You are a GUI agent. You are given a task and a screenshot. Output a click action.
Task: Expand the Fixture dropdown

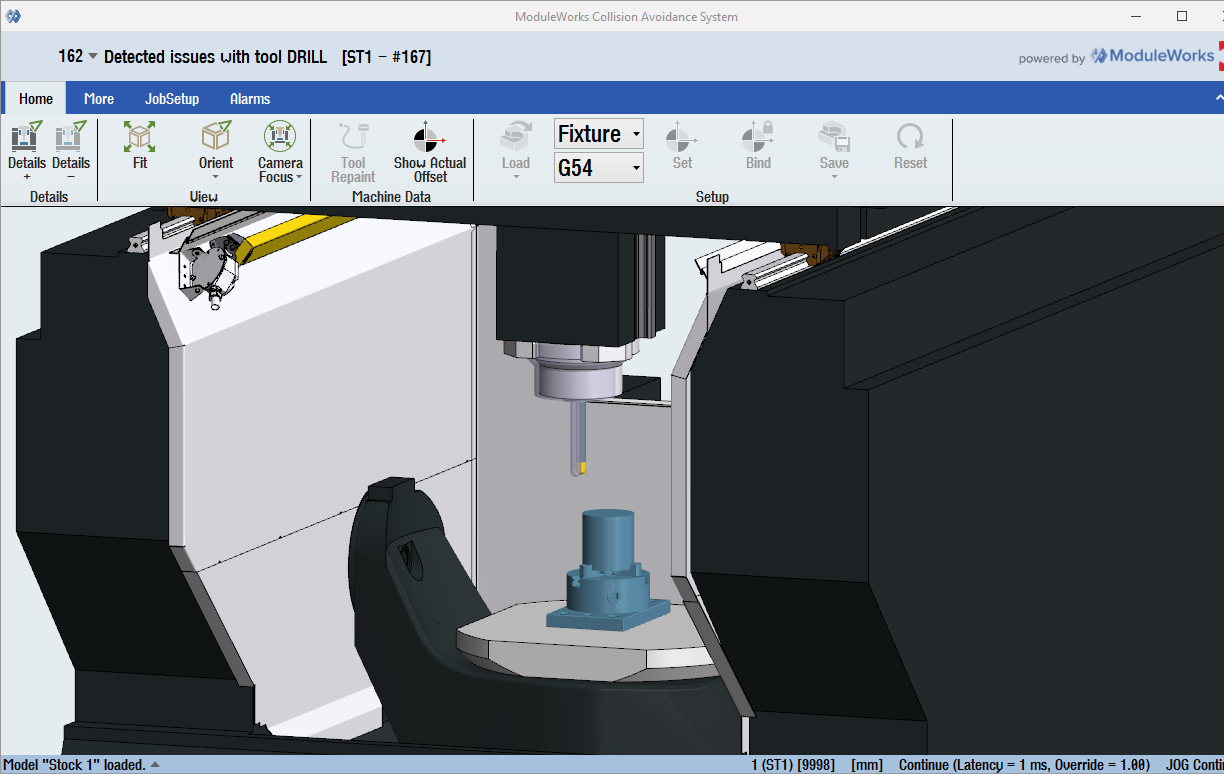(x=637, y=134)
